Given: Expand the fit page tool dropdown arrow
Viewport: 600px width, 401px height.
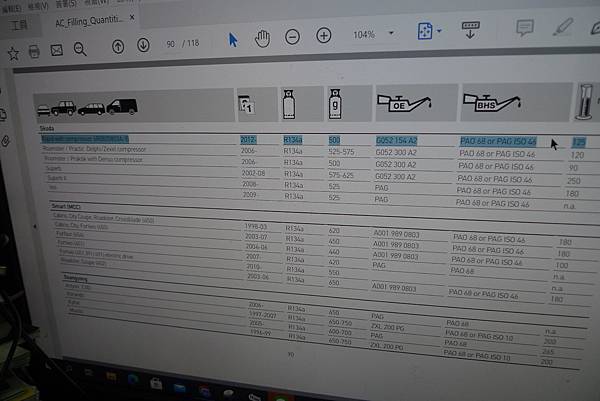Looking at the screenshot, I should click(439, 31).
